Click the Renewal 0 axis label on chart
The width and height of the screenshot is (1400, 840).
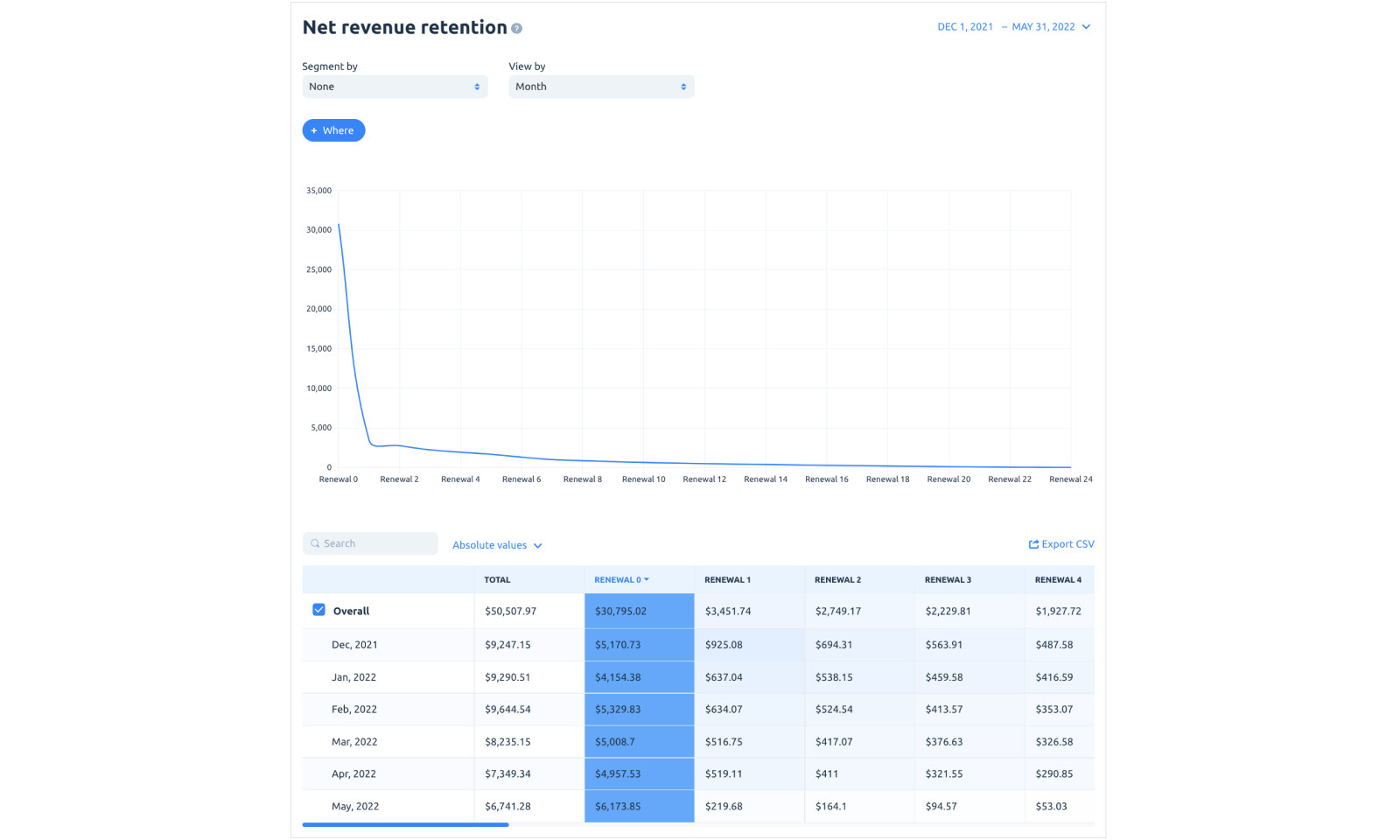tap(338, 479)
